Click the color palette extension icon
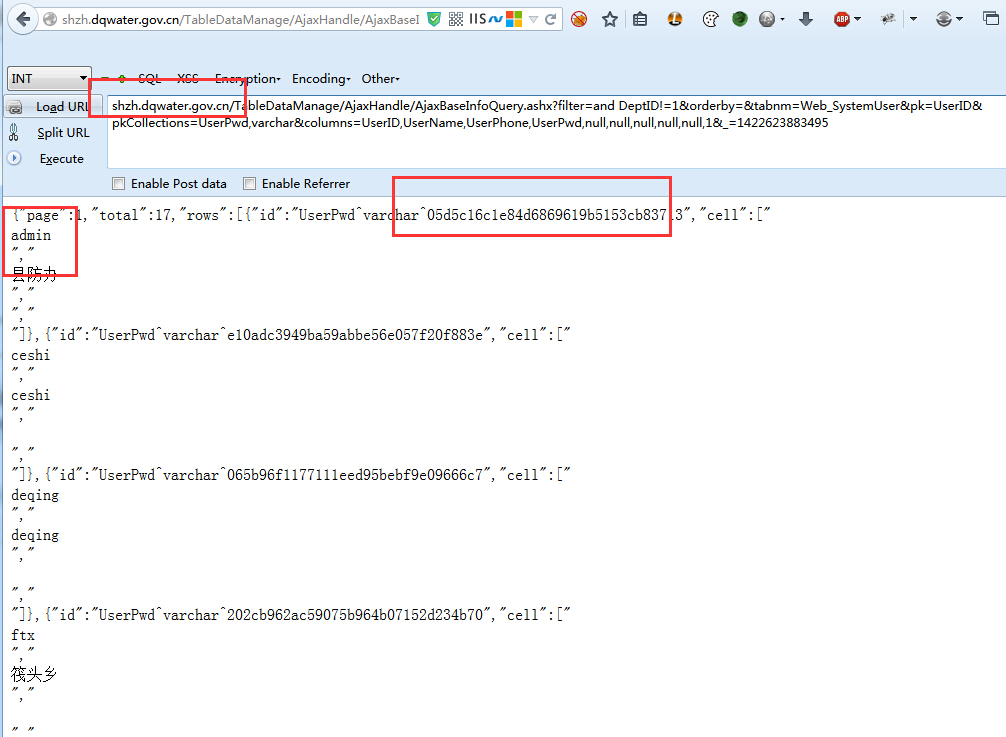Screen dimensions: 1006x737 click(710, 19)
